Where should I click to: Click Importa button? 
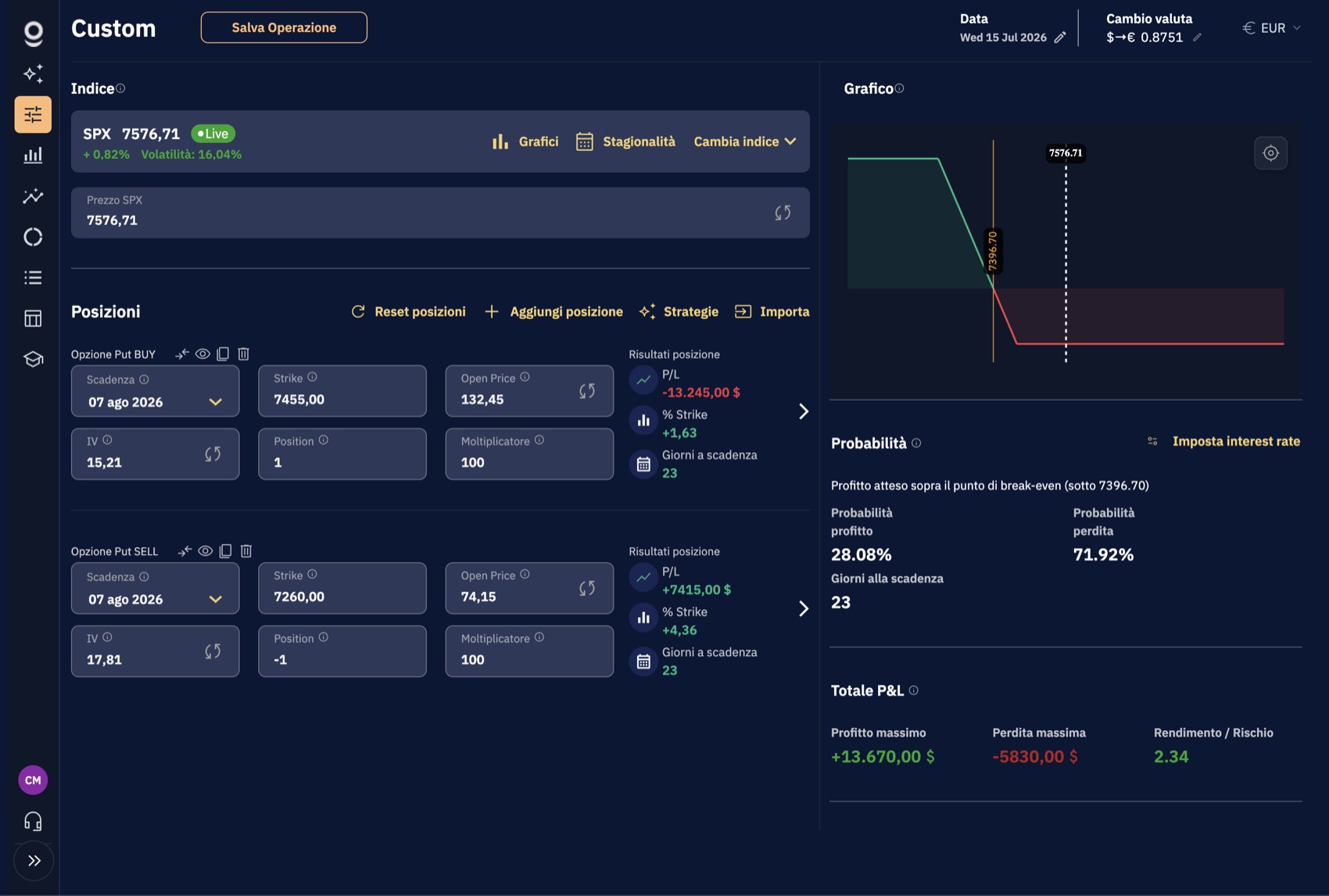point(772,312)
